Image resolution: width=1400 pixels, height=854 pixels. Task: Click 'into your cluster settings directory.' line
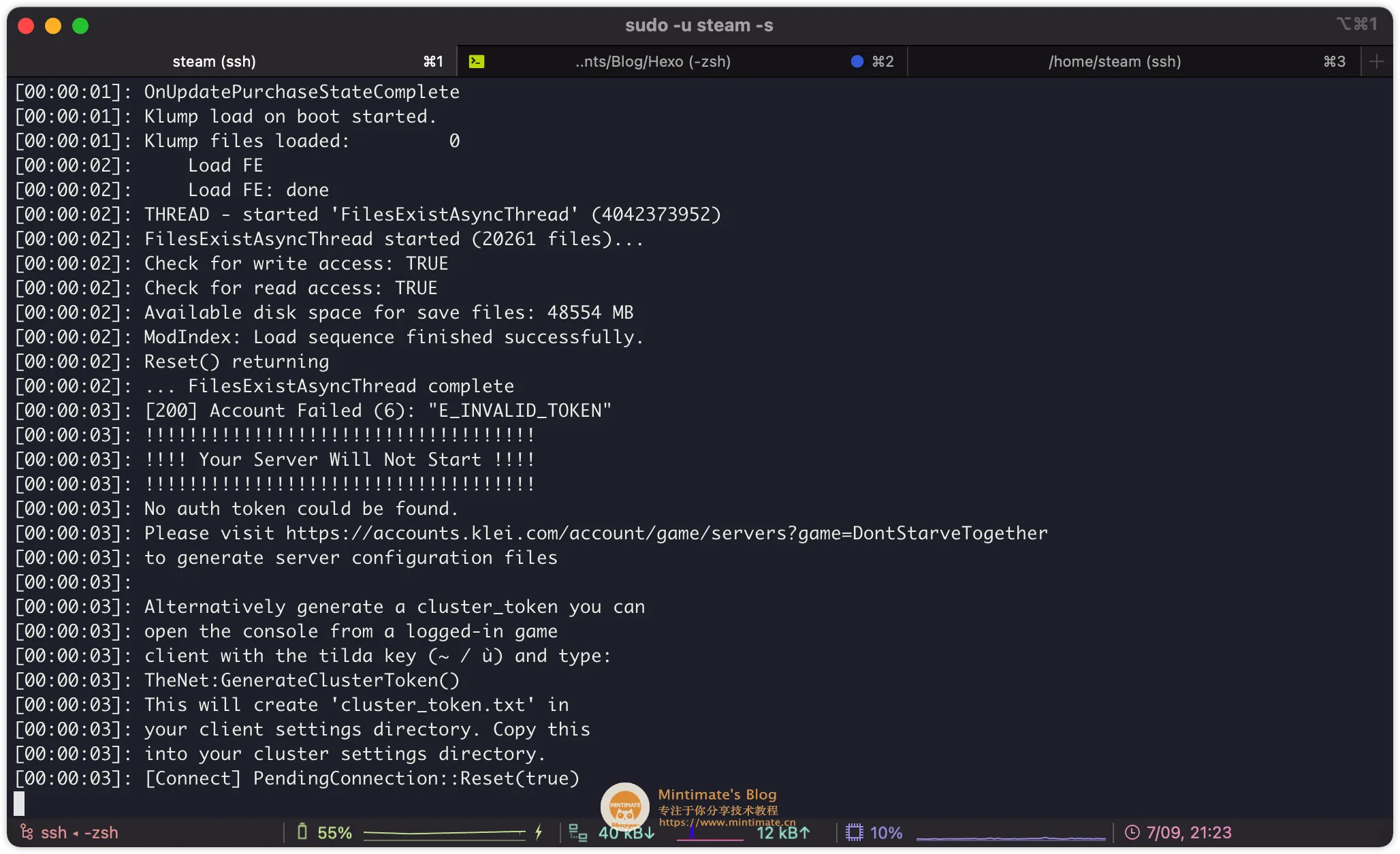[345, 754]
